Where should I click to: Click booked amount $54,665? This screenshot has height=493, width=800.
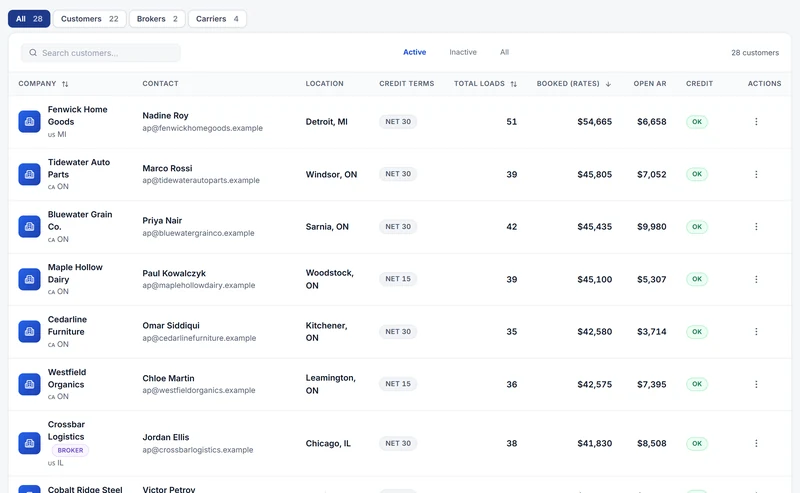click(x=594, y=122)
